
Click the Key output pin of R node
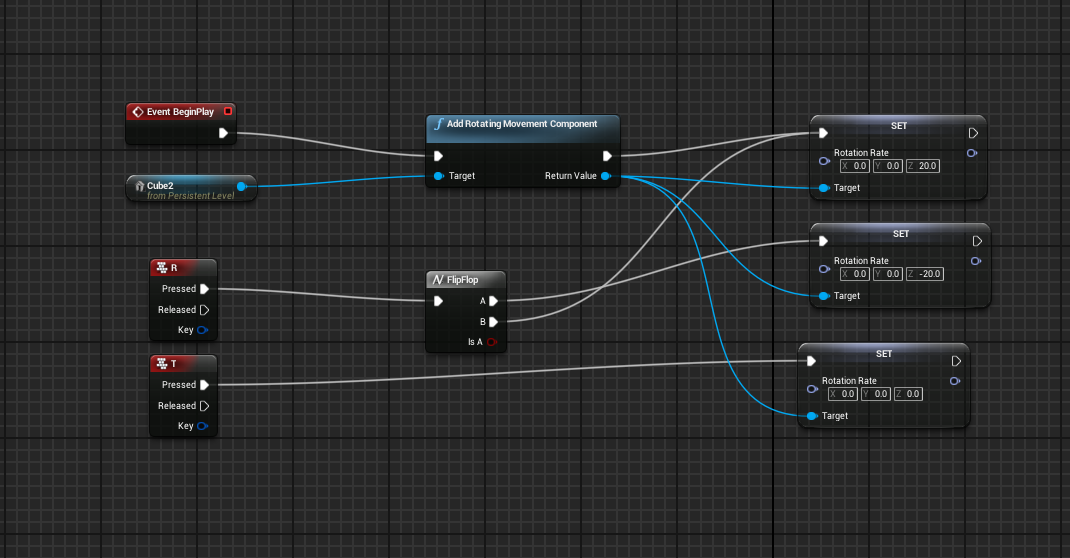point(203,330)
